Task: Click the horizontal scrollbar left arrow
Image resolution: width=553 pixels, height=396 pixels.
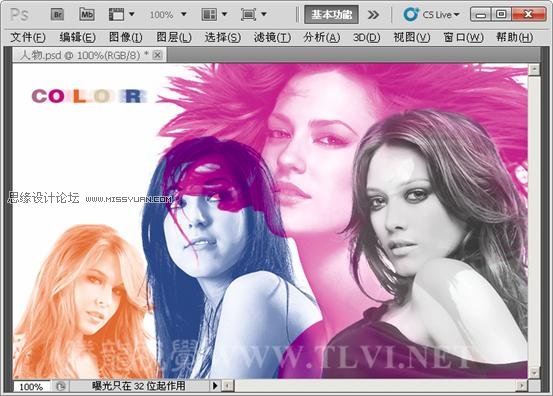Action: coord(227,386)
